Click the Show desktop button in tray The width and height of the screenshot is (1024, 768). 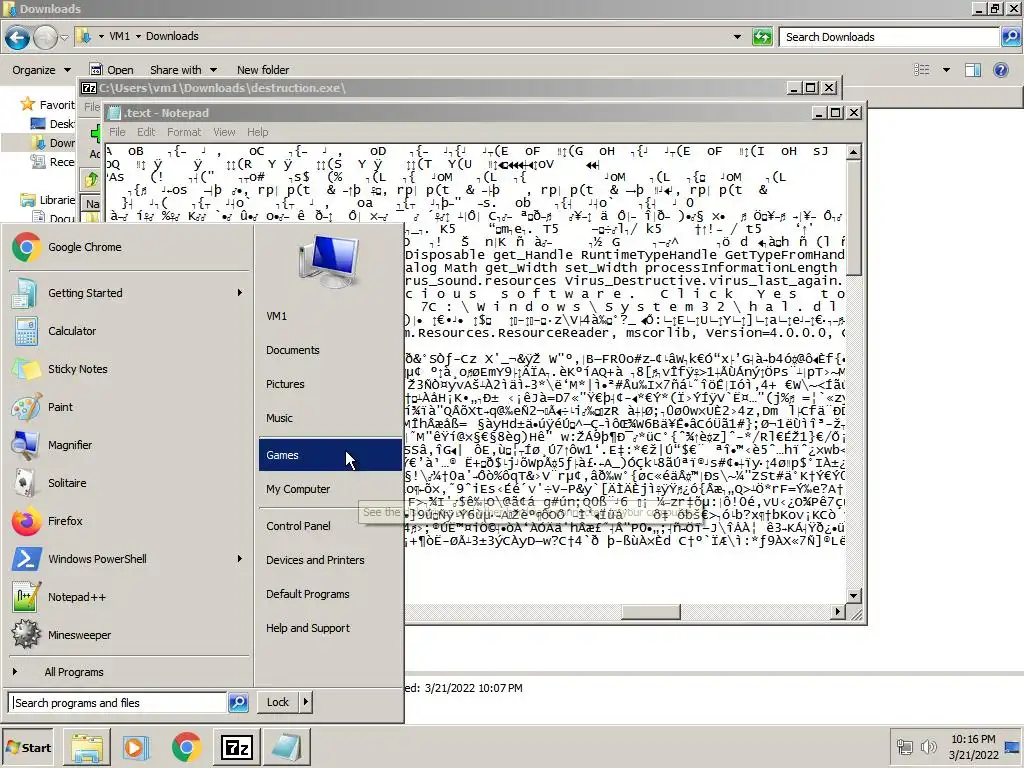point(1013,747)
